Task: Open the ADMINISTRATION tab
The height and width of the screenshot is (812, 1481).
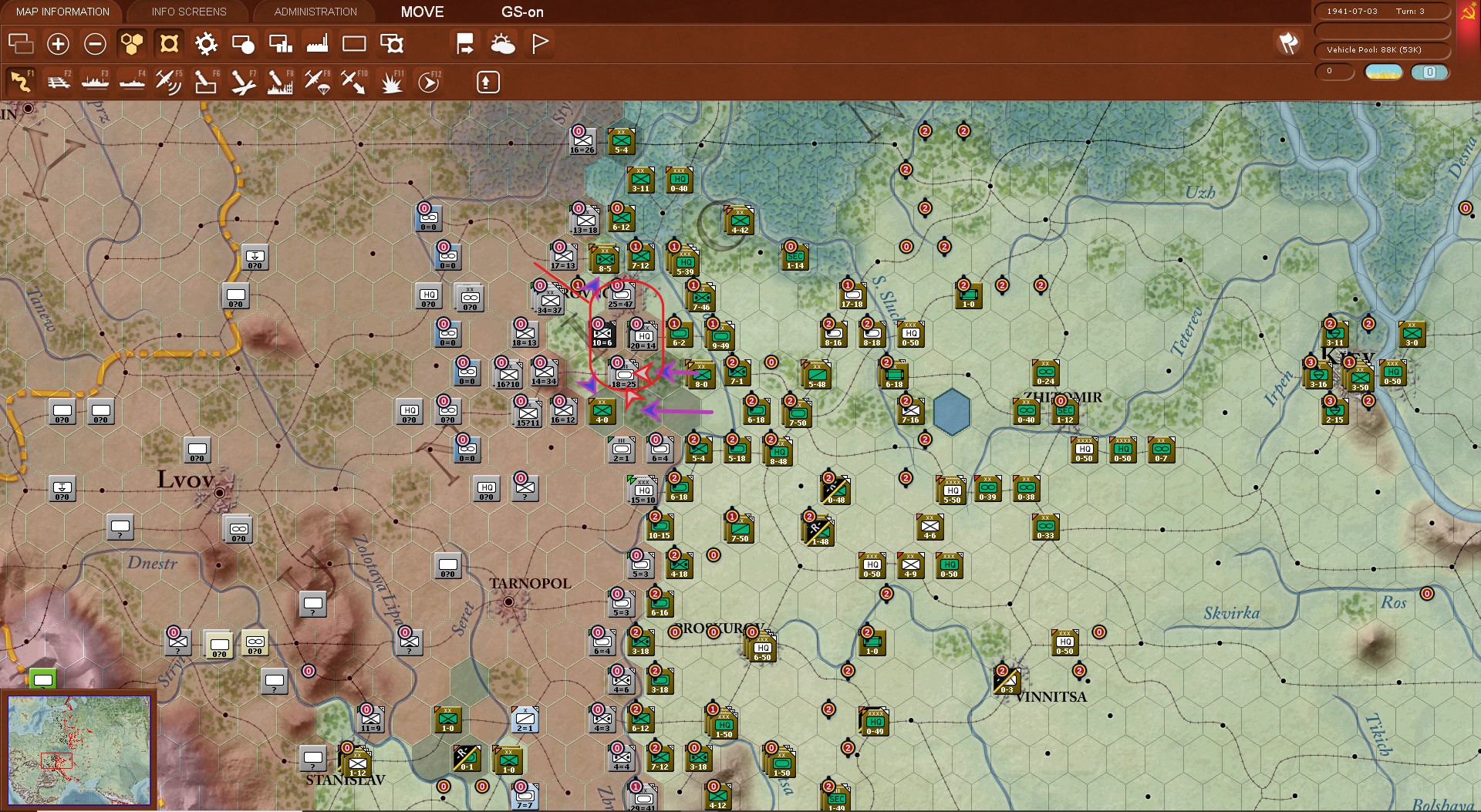Action: click(315, 12)
